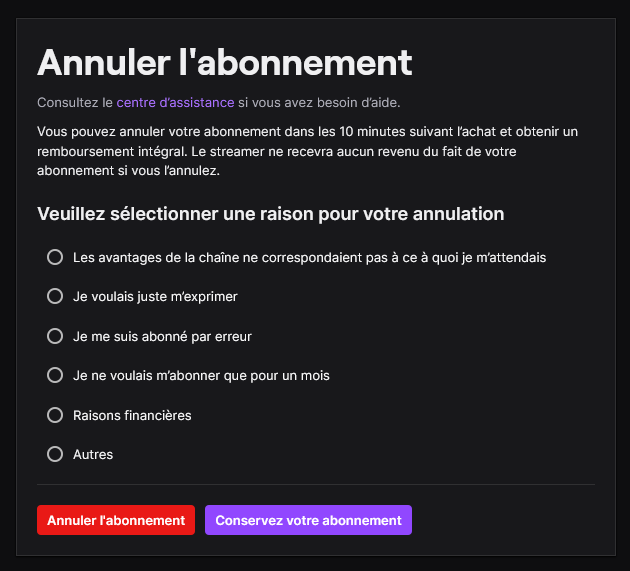630x571 pixels.
Task: Pick the "abonné par erreur" radio circle
Action: tap(56, 336)
